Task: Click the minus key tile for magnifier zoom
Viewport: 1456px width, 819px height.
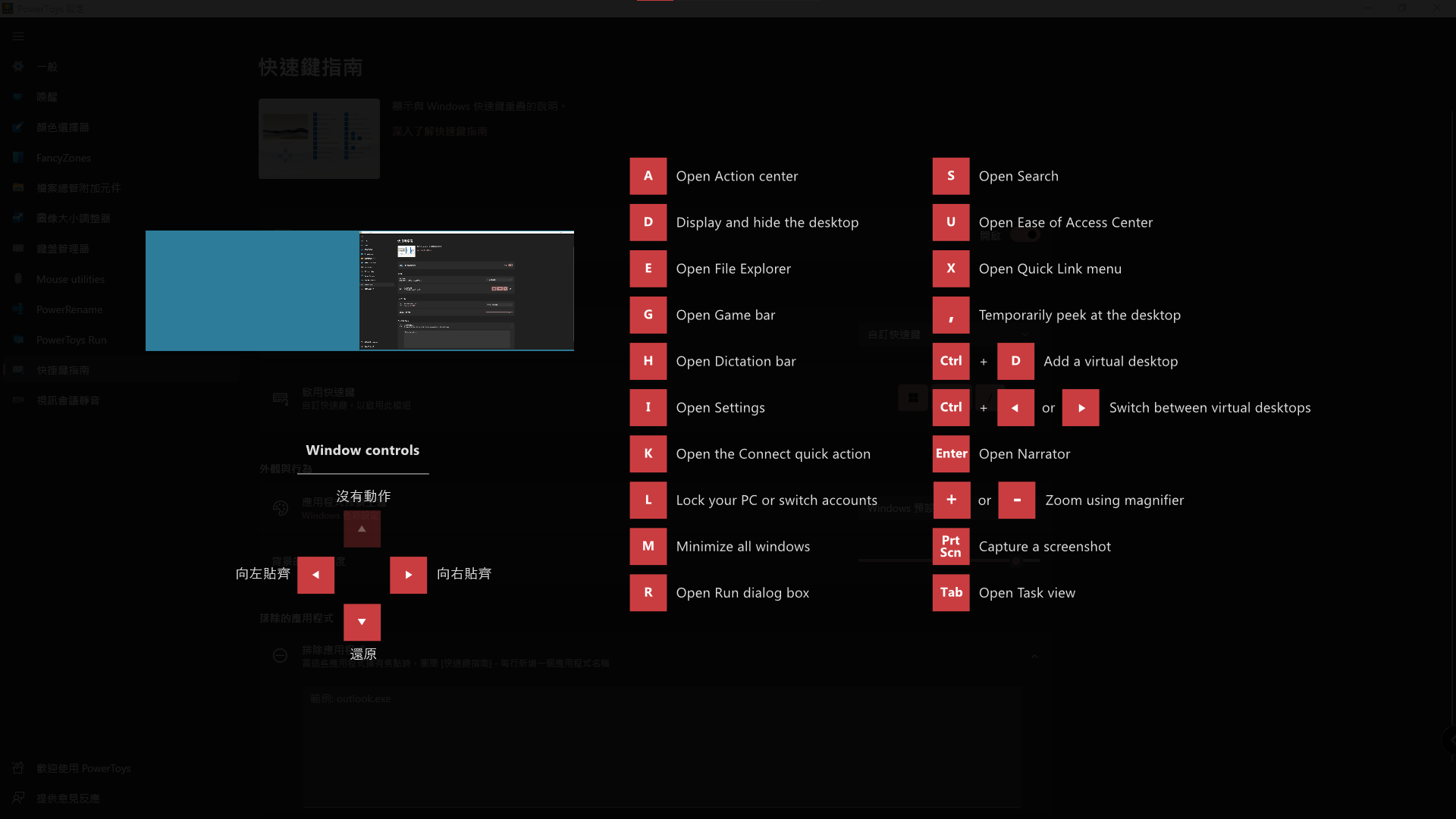Action: coord(1016,500)
